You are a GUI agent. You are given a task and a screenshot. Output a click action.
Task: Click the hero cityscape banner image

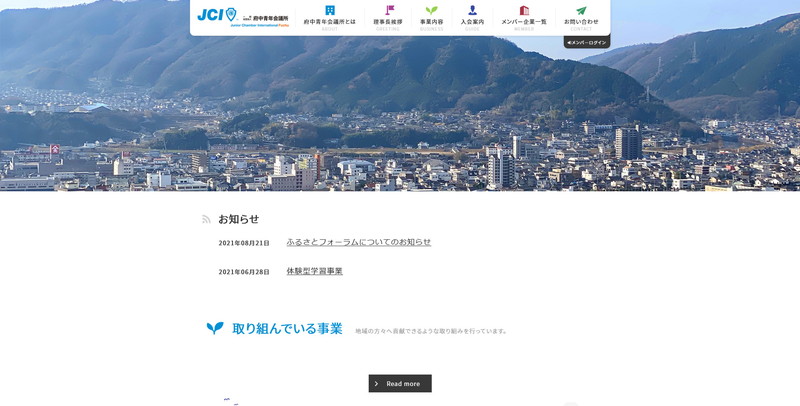click(x=400, y=120)
